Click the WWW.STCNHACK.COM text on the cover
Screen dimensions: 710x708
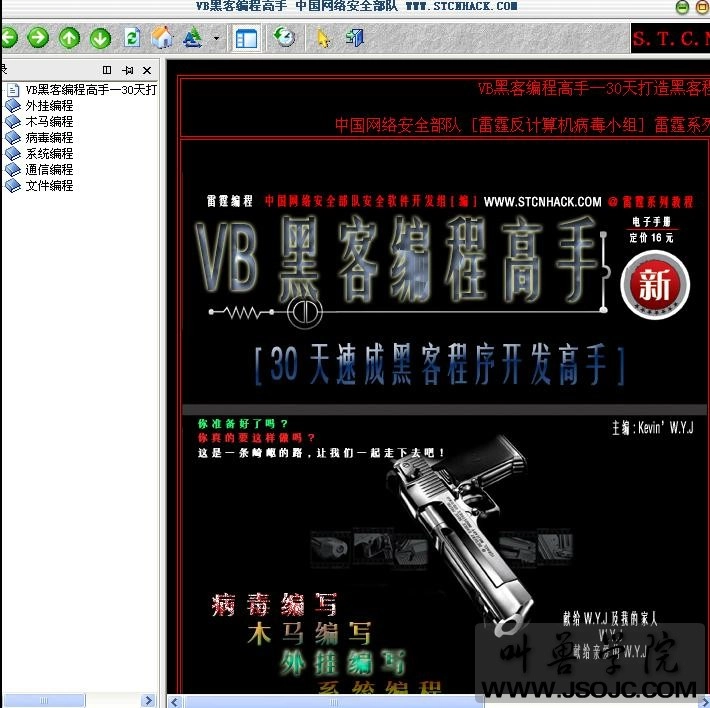coord(542,201)
